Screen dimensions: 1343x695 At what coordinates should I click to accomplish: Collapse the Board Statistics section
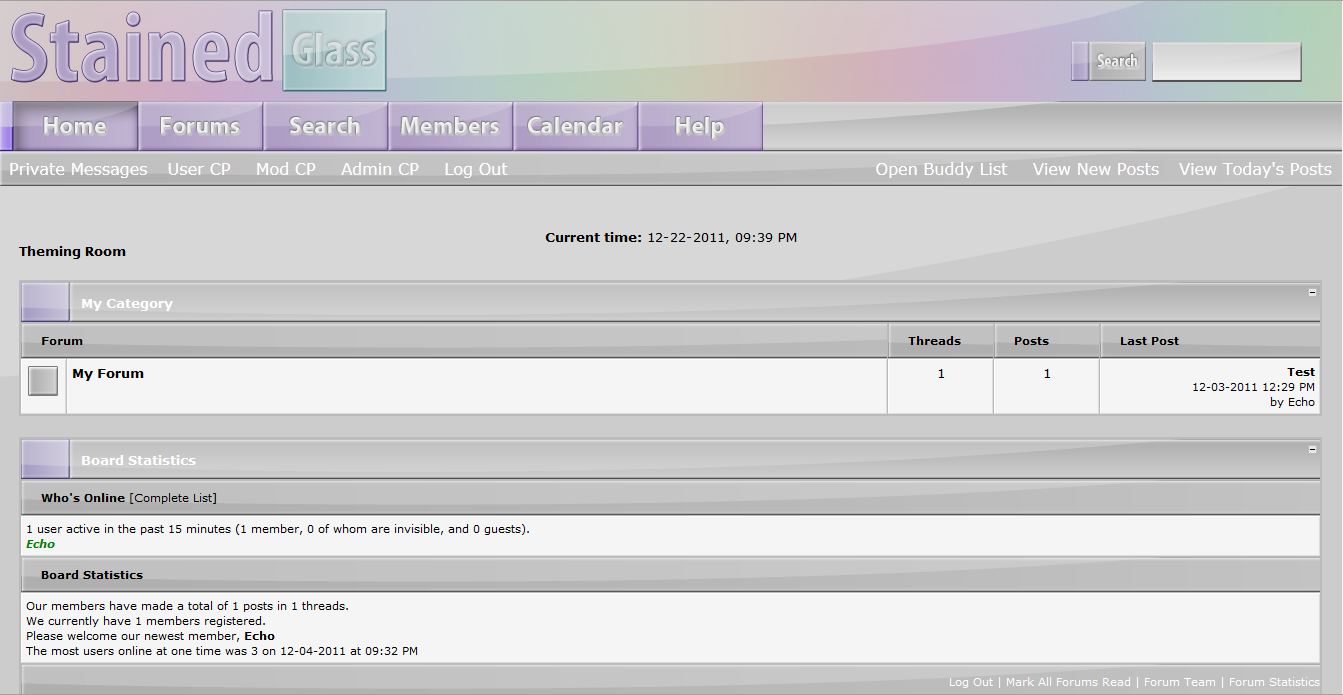tap(1312, 450)
